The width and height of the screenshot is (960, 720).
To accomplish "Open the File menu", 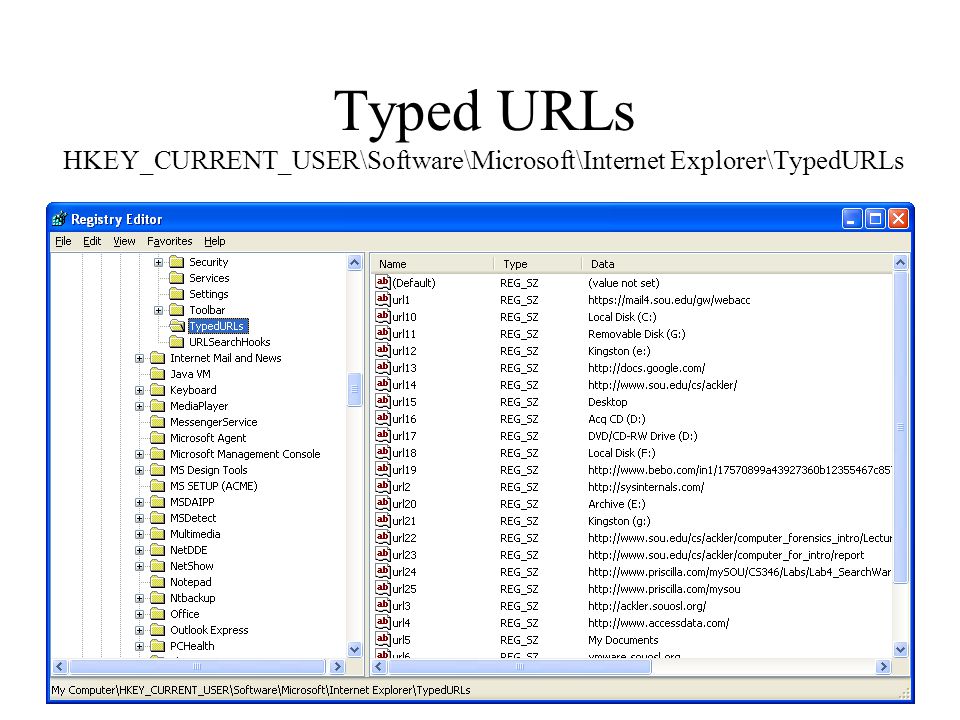I will click(x=63, y=241).
